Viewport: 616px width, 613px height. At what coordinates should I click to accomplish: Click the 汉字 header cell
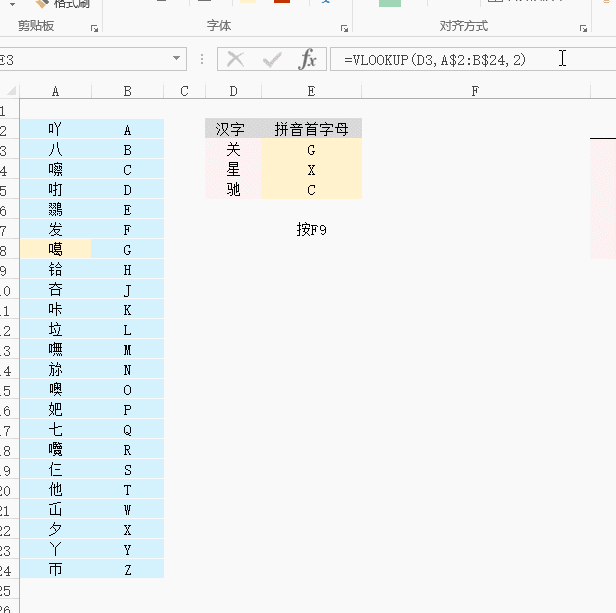(x=233, y=129)
